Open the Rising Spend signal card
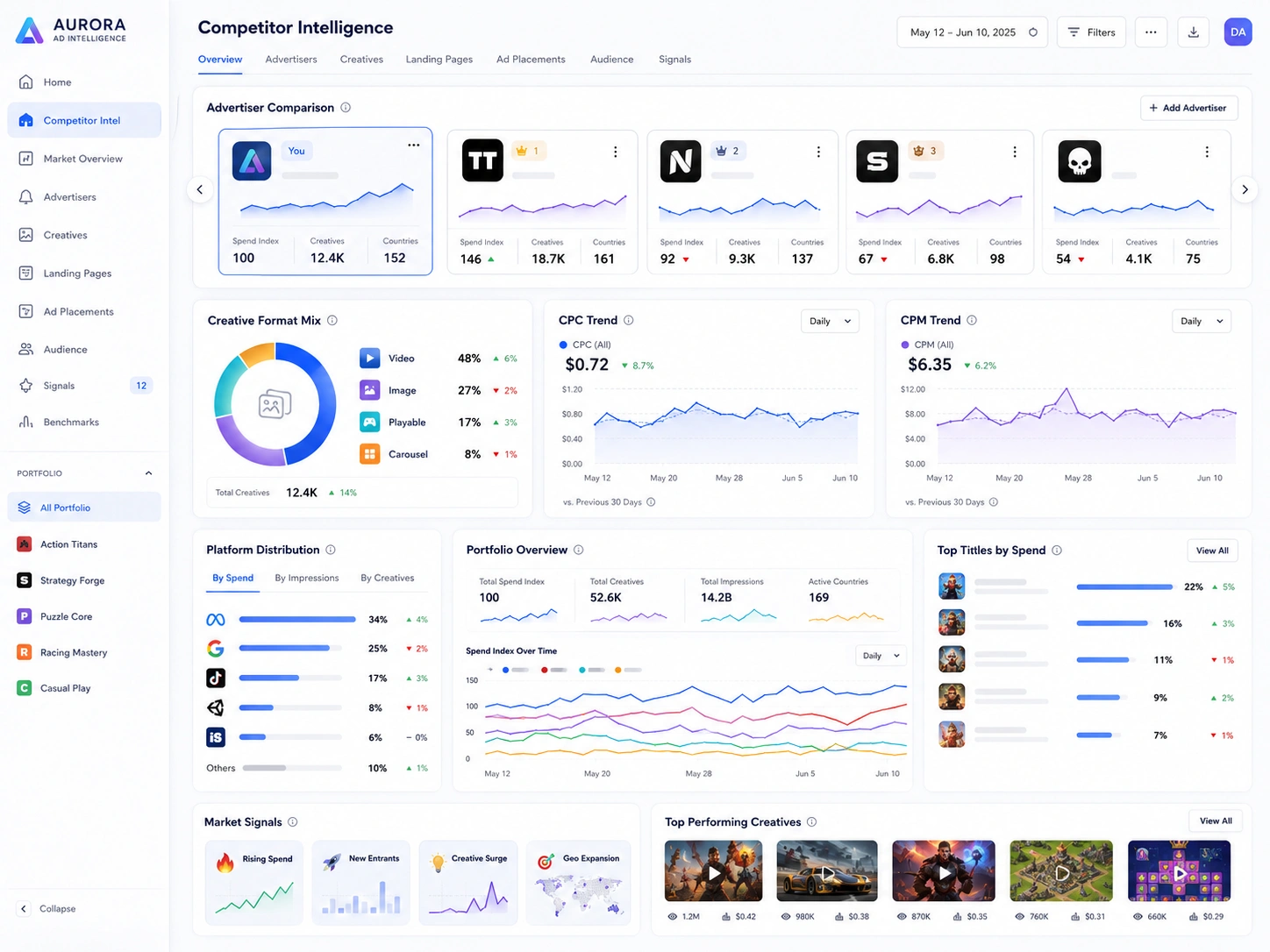This screenshot has height=952, width=1270. click(254, 883)
